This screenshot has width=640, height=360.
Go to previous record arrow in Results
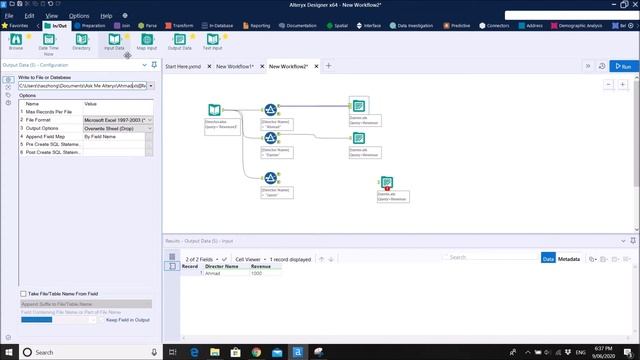322,259
